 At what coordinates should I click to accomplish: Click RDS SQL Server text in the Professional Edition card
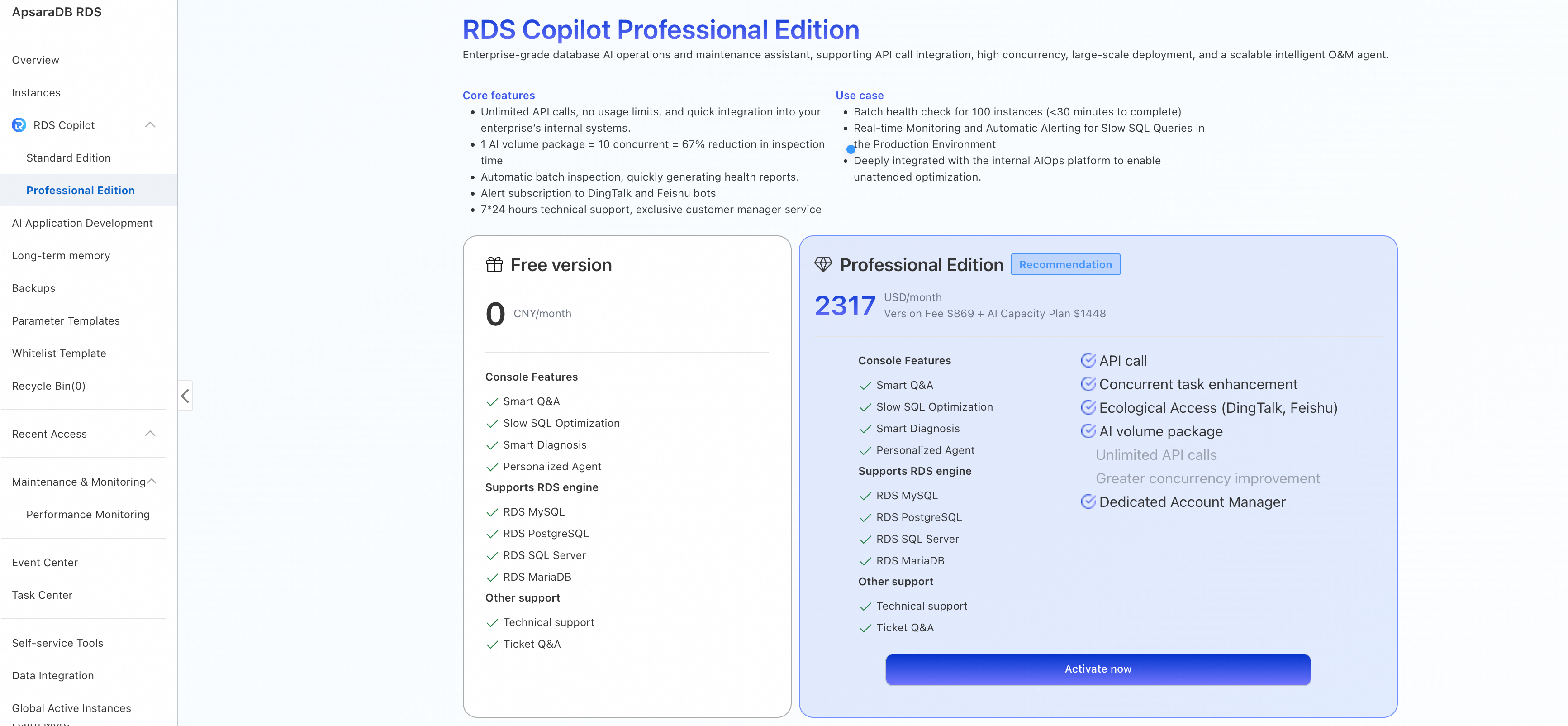917,539
